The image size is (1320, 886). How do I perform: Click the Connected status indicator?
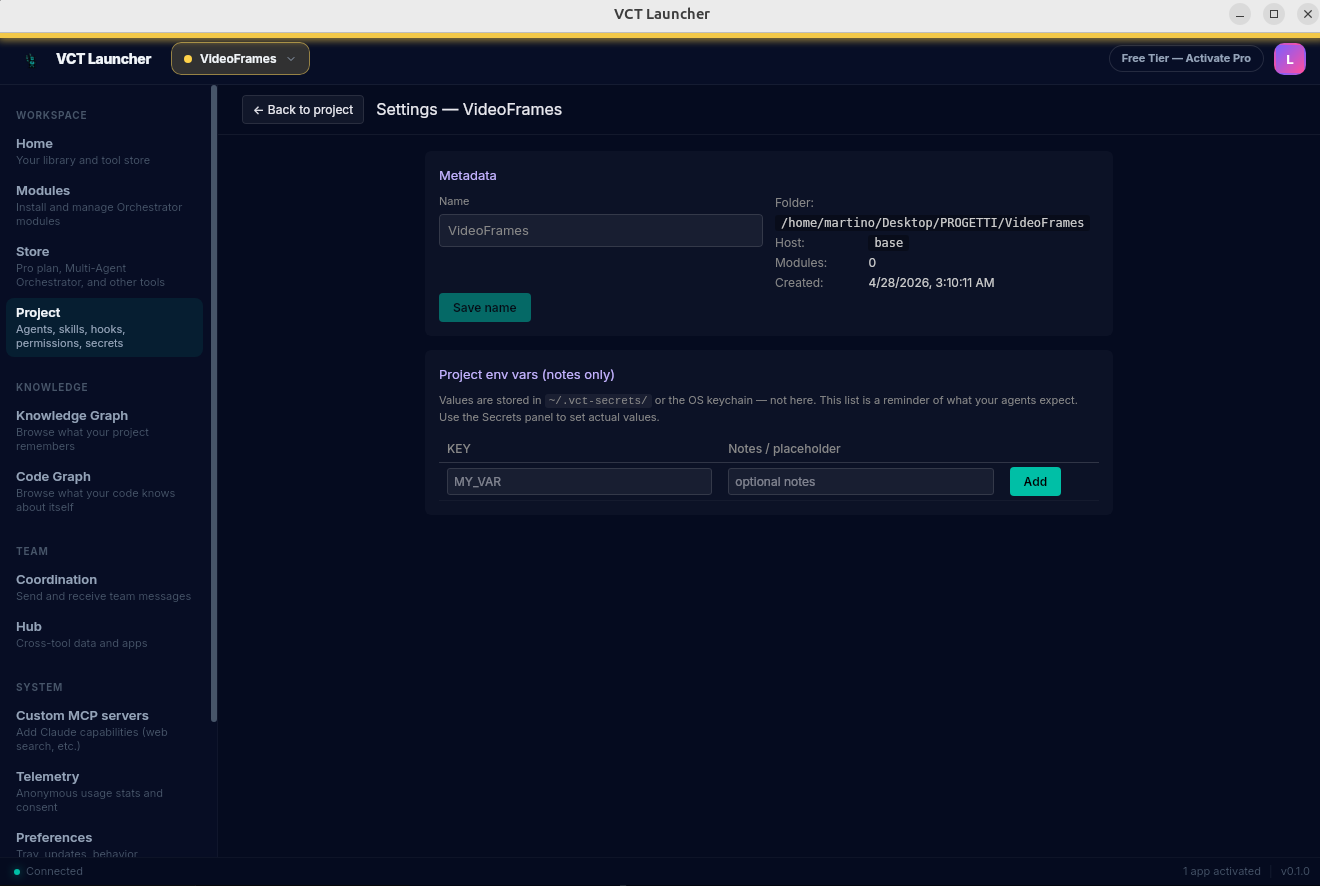click(x=48, y=871)
